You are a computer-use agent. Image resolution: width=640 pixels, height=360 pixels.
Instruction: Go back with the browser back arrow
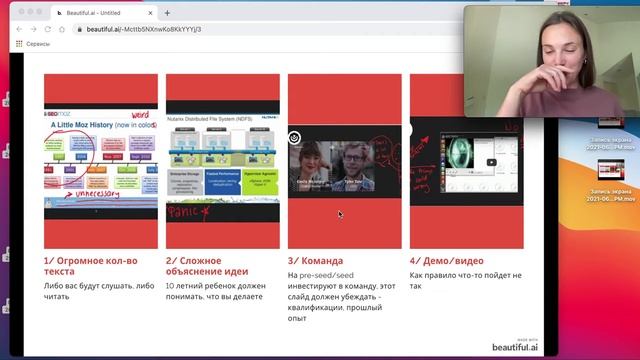[19, 29]
